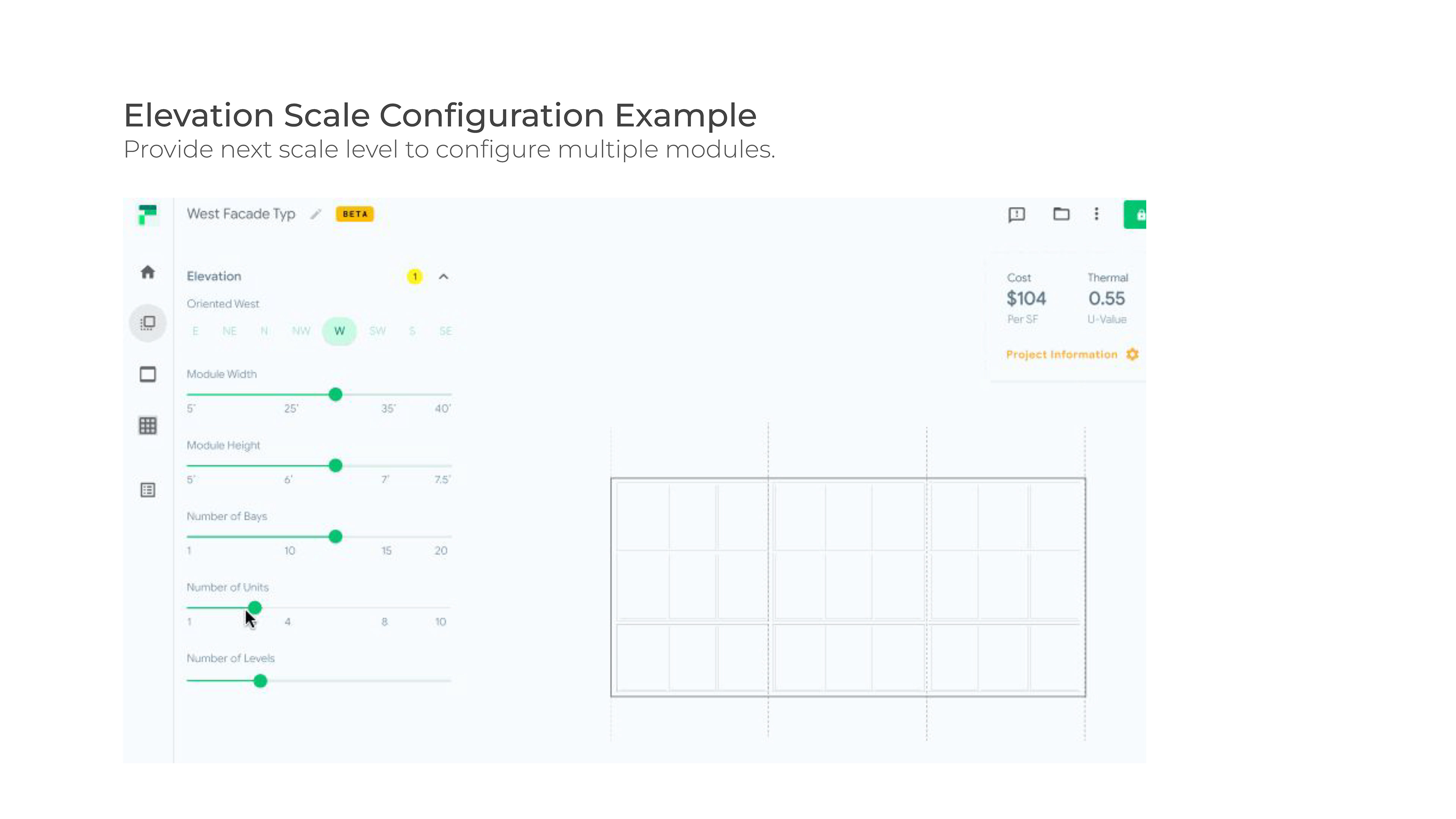The image size is (1456, 819).
Task: Click the home icon in sidebar
Action: (x=147, y=273)
